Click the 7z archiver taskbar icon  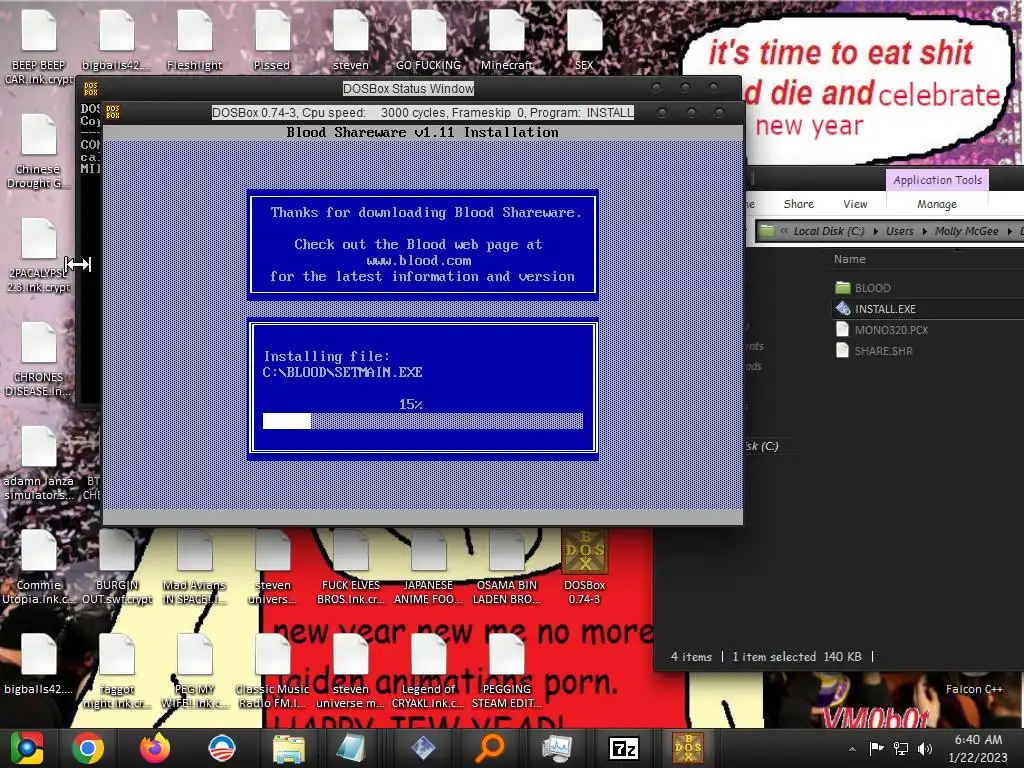pyautogui.click(x=623, y=748)
